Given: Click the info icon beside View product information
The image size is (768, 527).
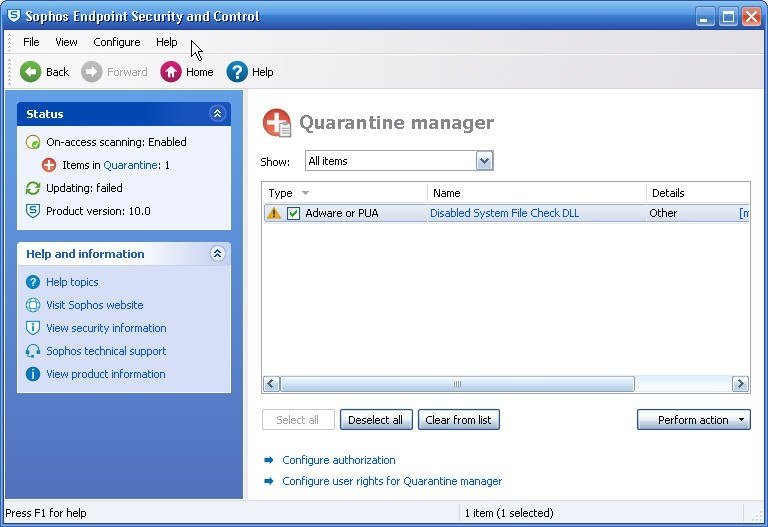Looking at the screenshot, I should click(x=33, y=374).
